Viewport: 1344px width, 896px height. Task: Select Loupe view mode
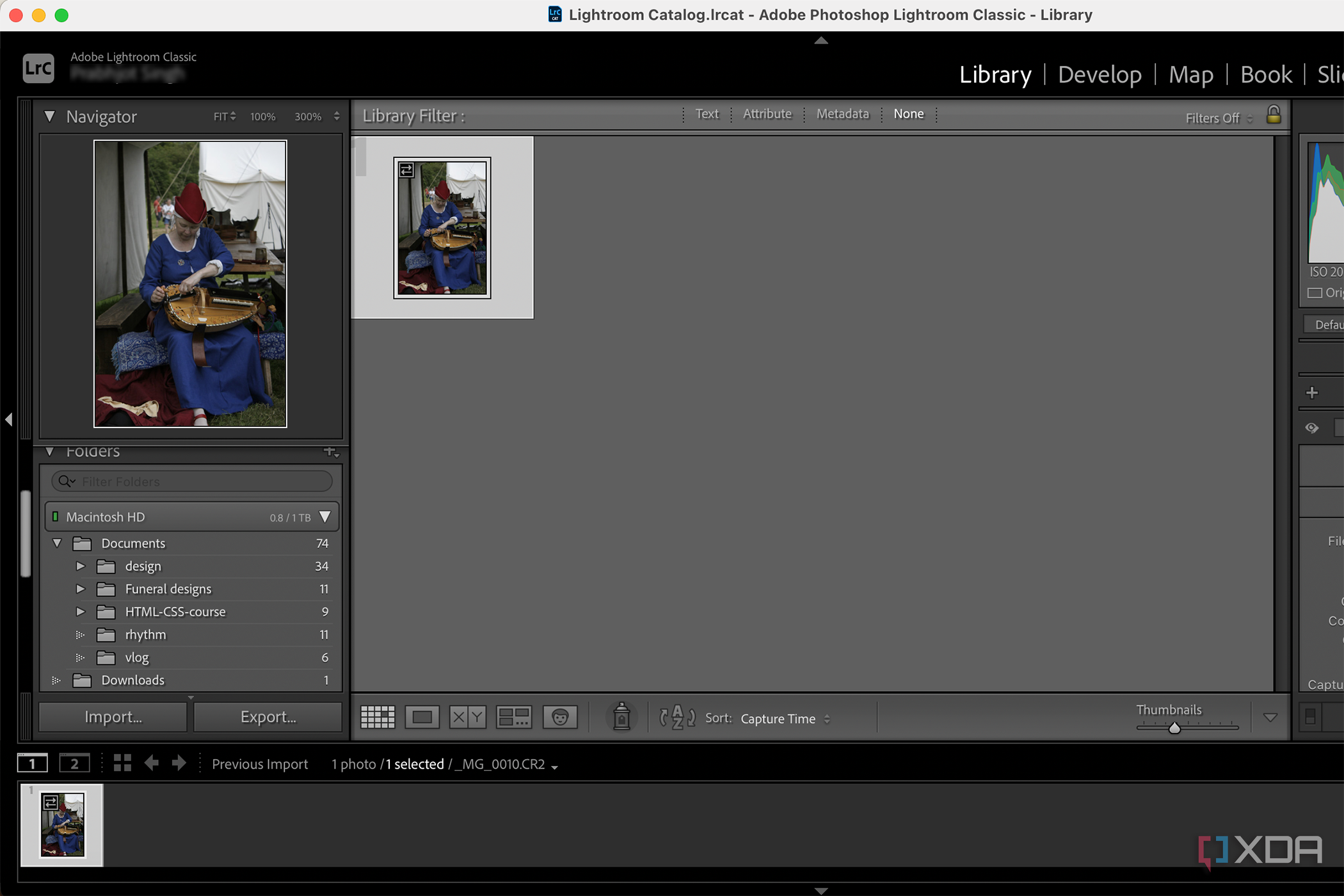coord(422,717)
